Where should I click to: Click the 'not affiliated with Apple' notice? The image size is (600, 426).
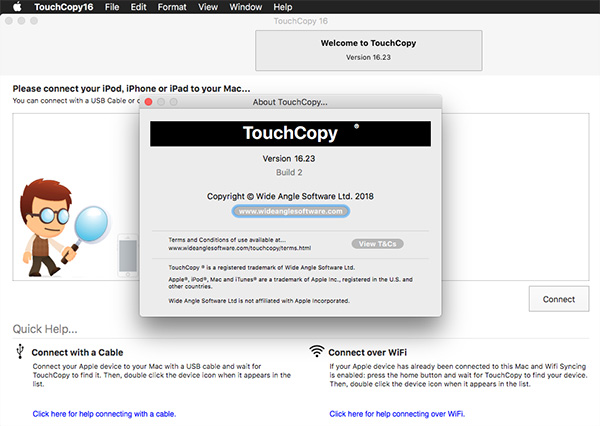(x=259, y=301)
